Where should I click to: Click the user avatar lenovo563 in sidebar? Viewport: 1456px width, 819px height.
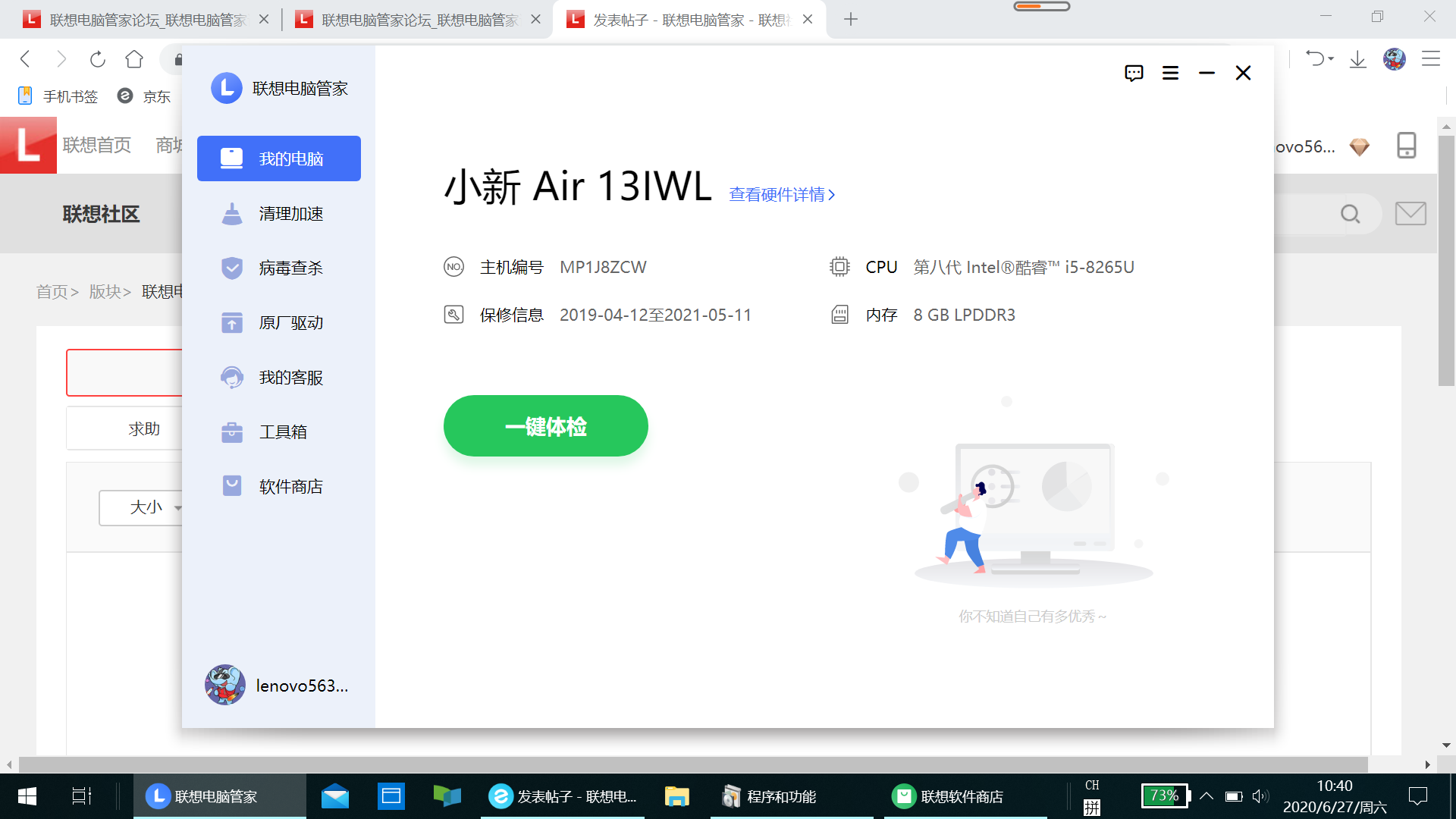[x=225, y=685]
